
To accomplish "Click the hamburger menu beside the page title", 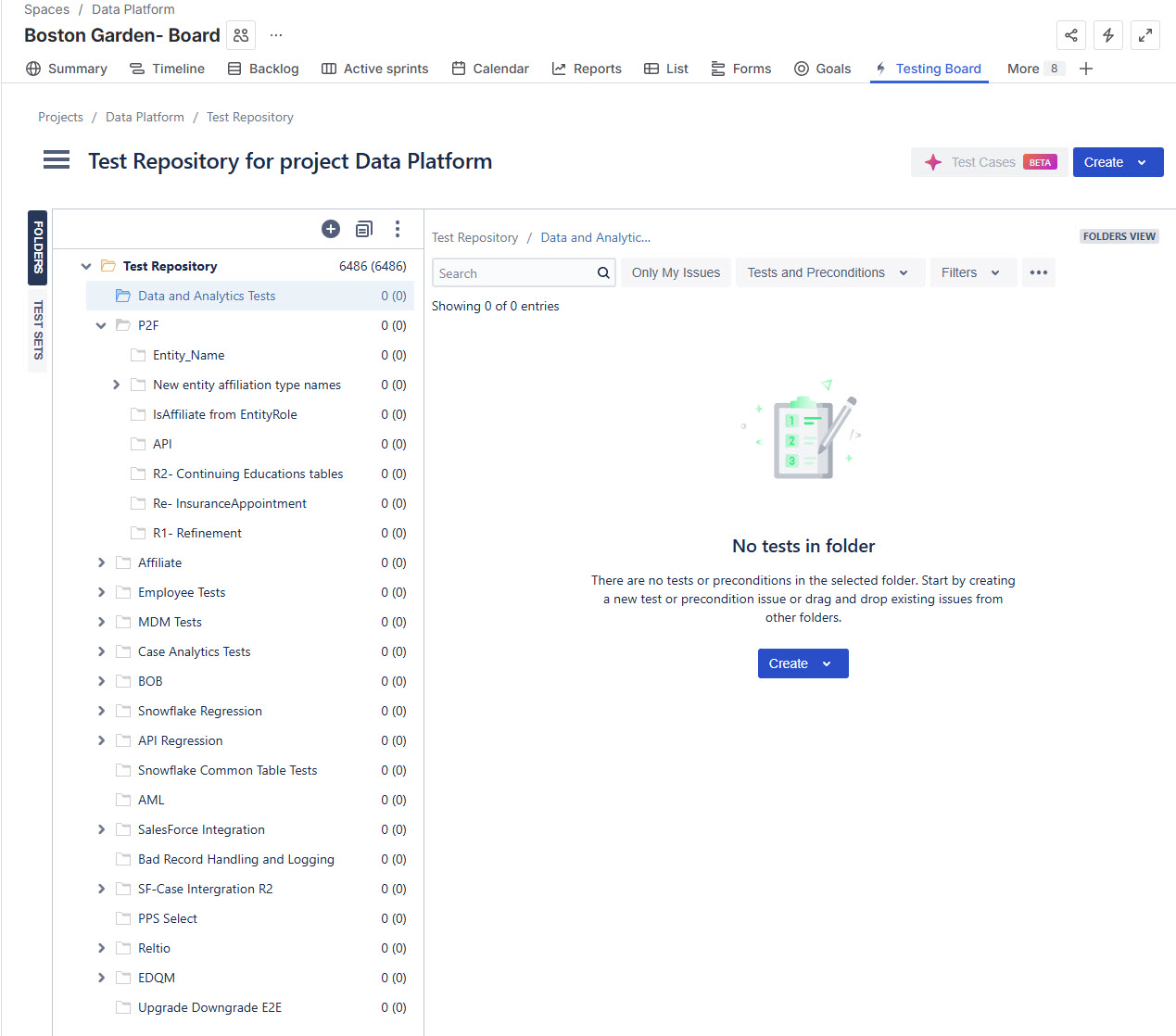I will click(57, 160).
